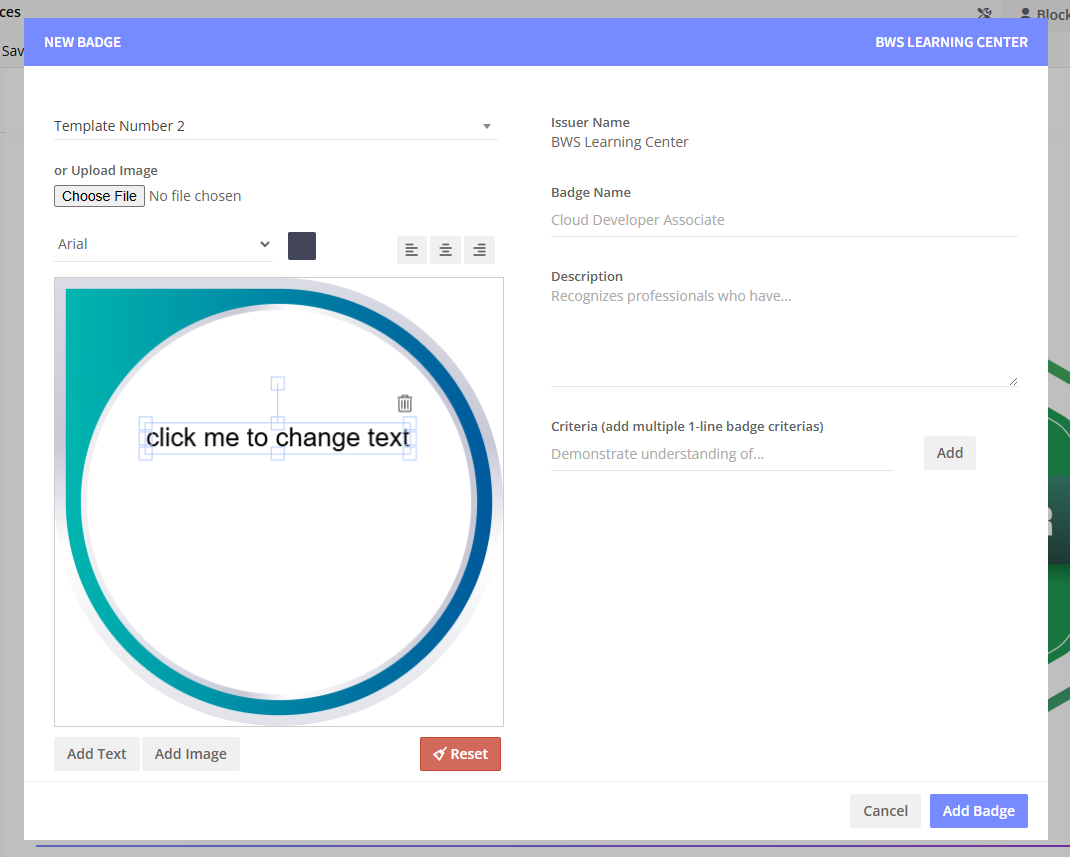Open the dark text color swatch

(302, 246)
